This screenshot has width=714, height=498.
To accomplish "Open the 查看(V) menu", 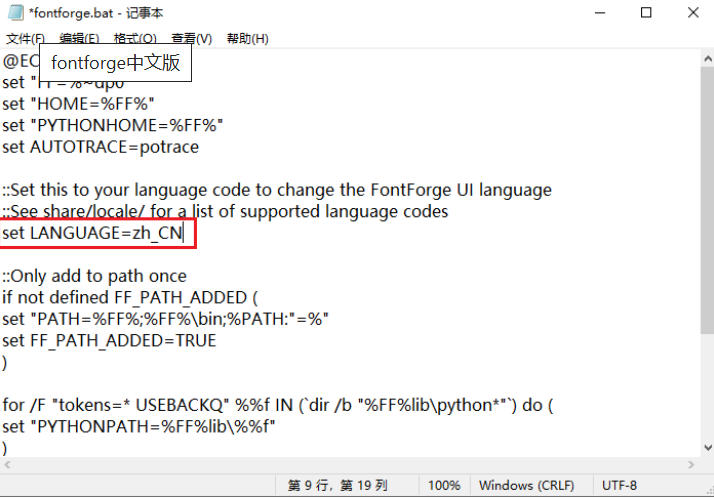I will [x=192, y=39].
